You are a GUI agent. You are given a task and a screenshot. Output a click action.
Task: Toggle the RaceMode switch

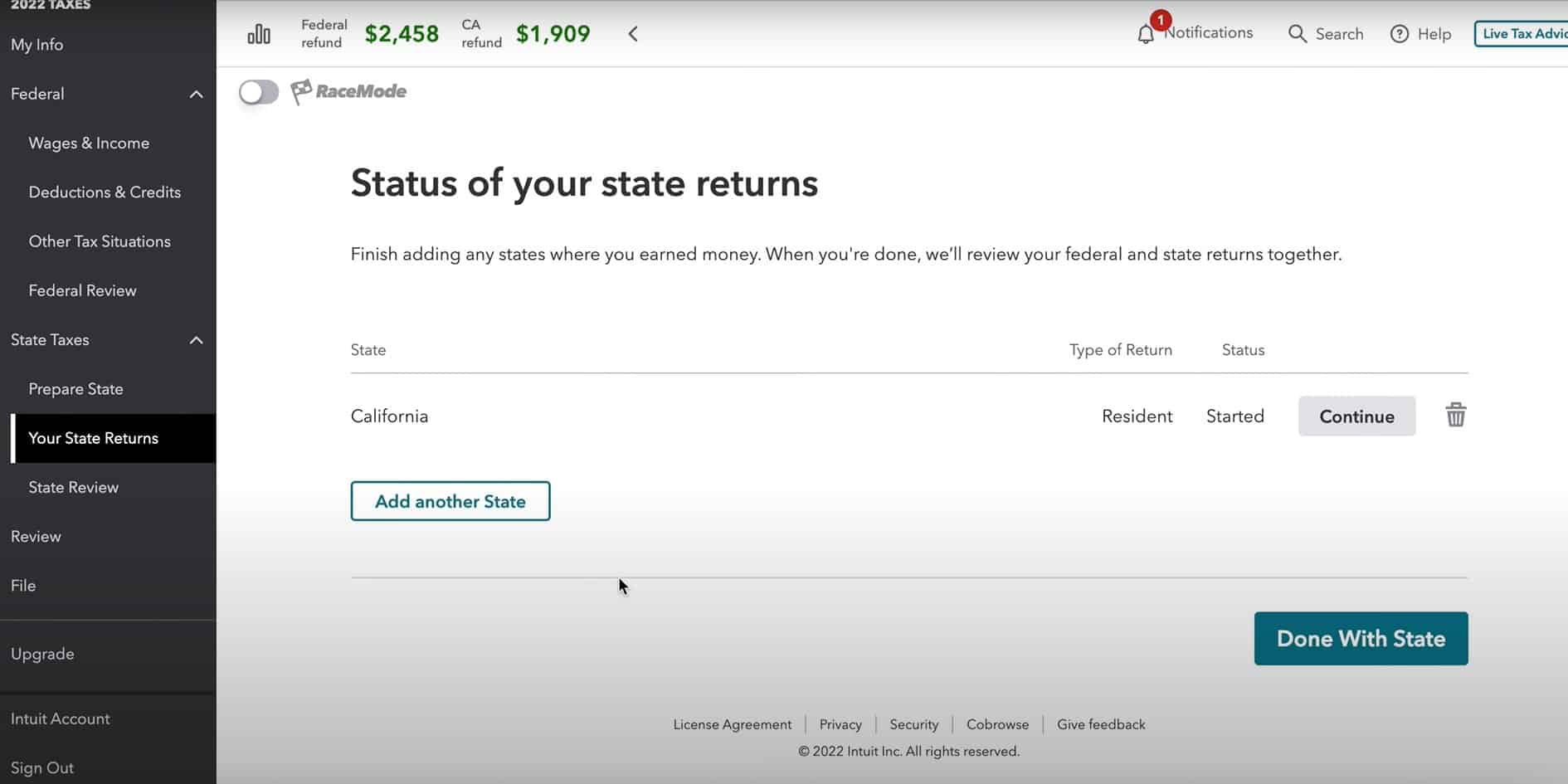coord(259,92)
